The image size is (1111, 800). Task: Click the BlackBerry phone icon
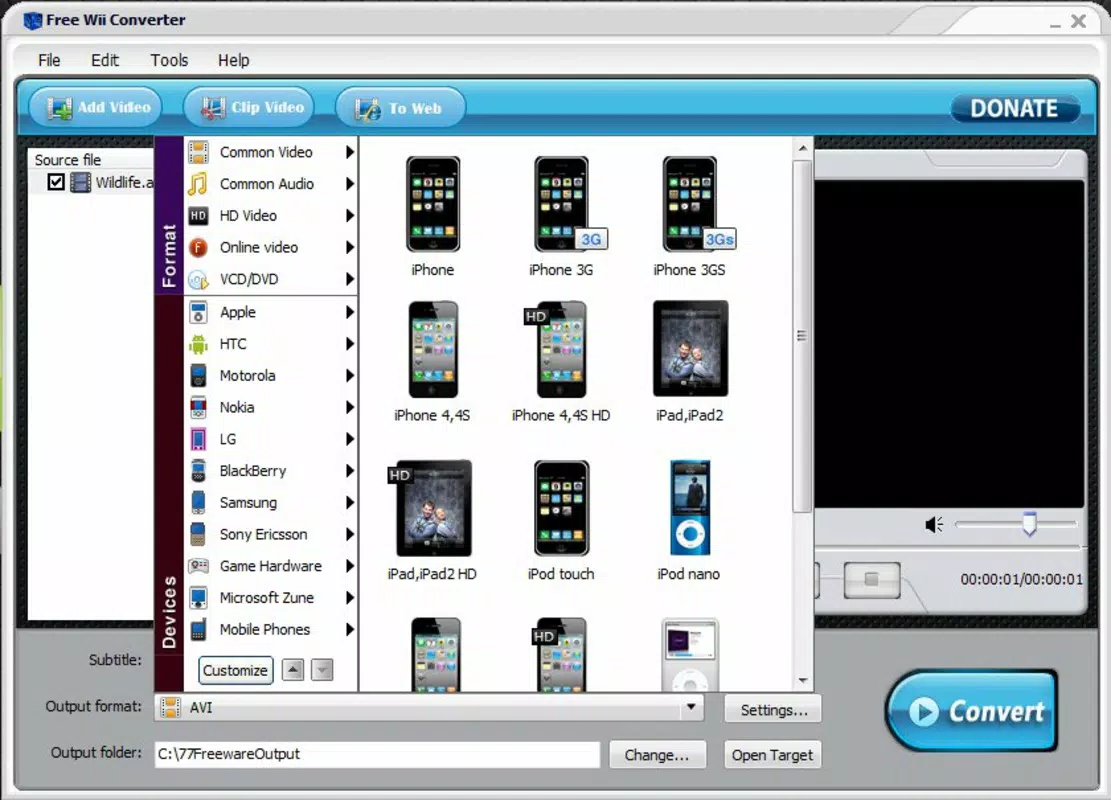click(x=198, y=471)
